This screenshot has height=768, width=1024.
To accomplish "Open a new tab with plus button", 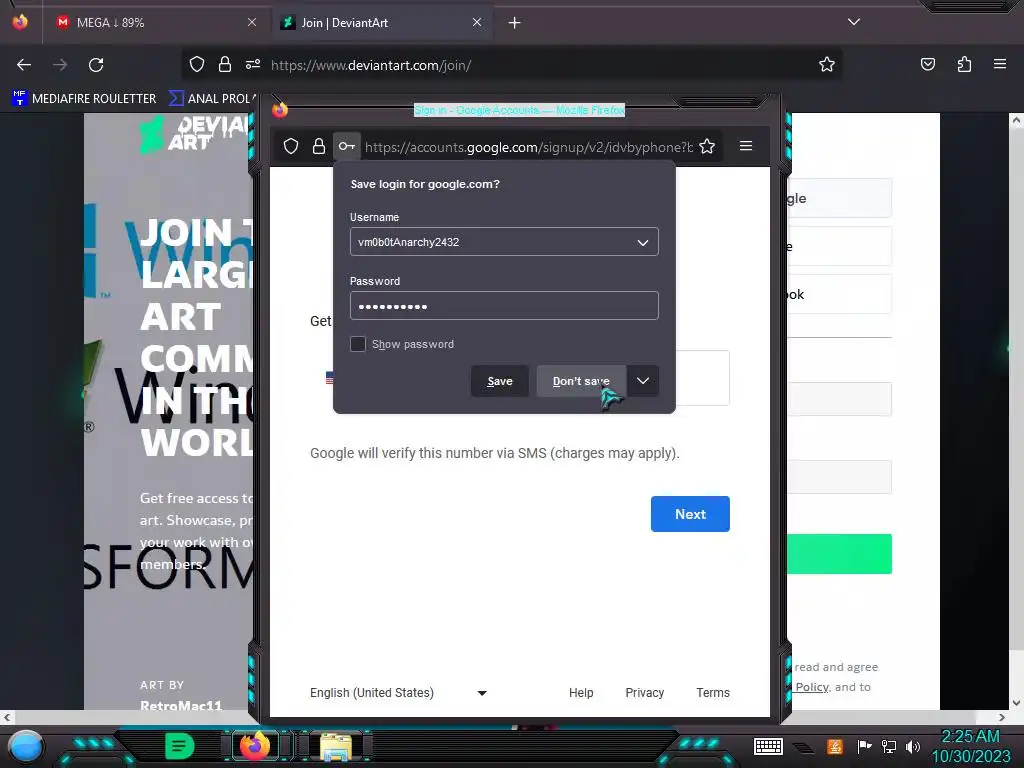I will 515,23.
